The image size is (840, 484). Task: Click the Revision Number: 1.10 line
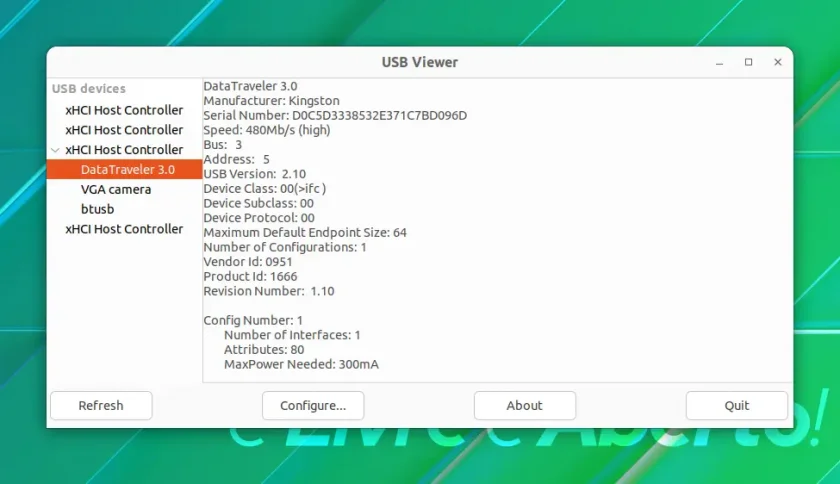tap(269, 291)
